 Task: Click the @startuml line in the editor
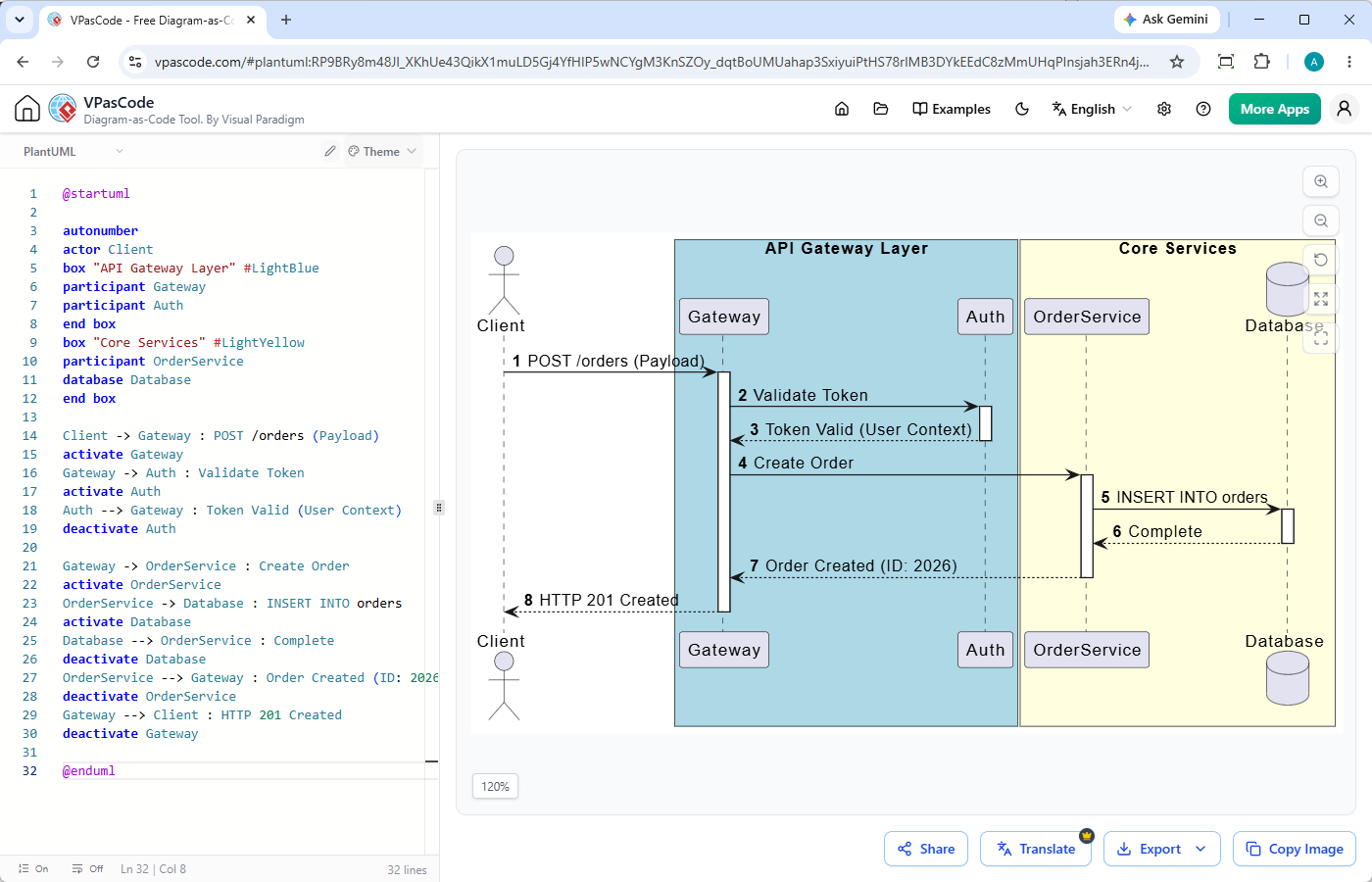point(96,194)
